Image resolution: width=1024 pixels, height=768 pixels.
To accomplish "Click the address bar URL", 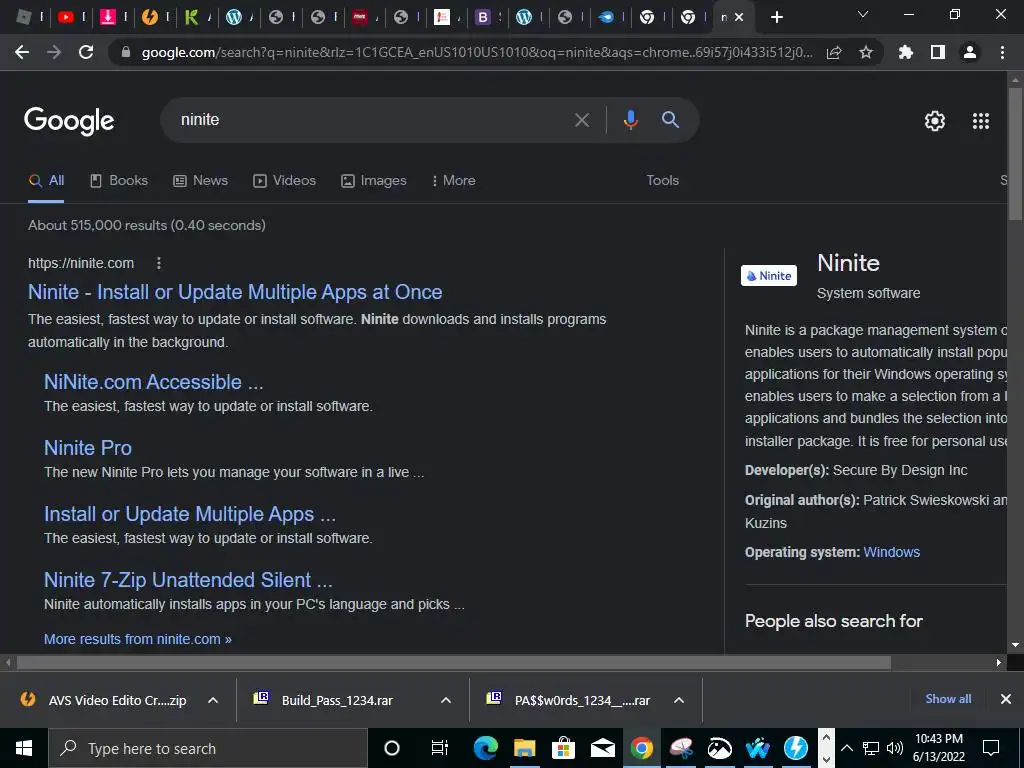I will pyautogui.click(x=477, y=52).
